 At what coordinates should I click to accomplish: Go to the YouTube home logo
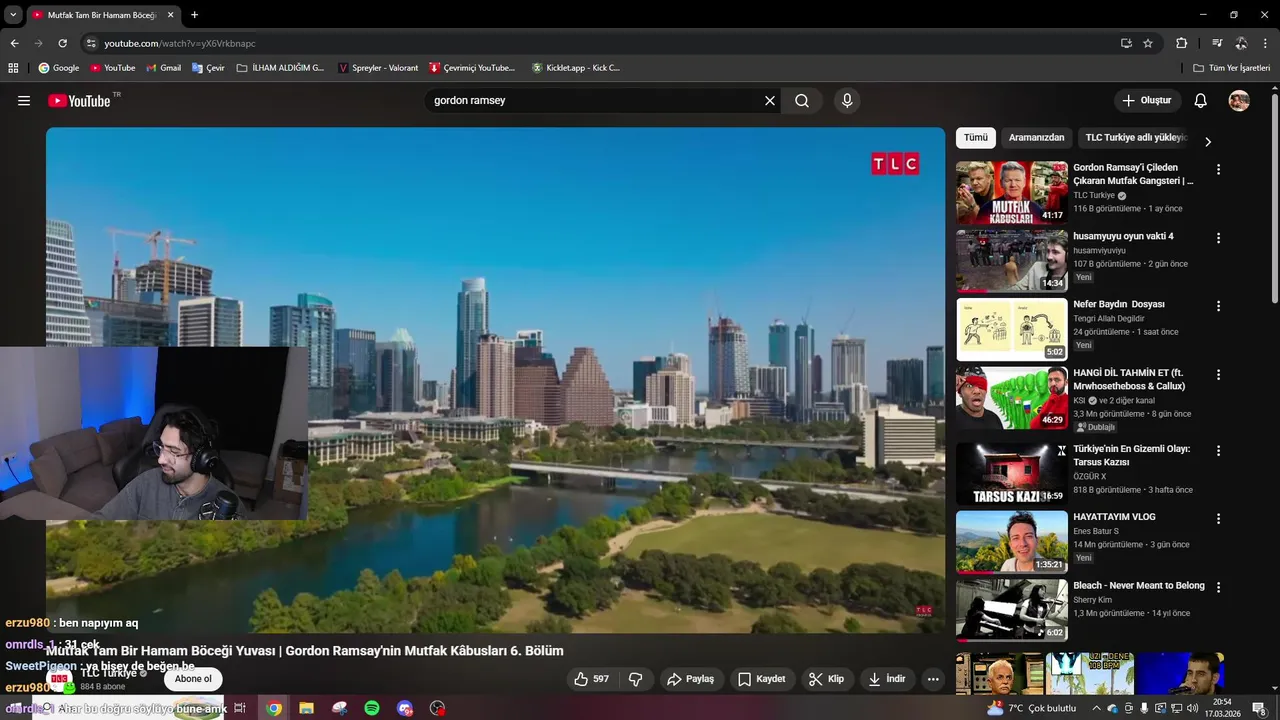click(x=80, y=101)
